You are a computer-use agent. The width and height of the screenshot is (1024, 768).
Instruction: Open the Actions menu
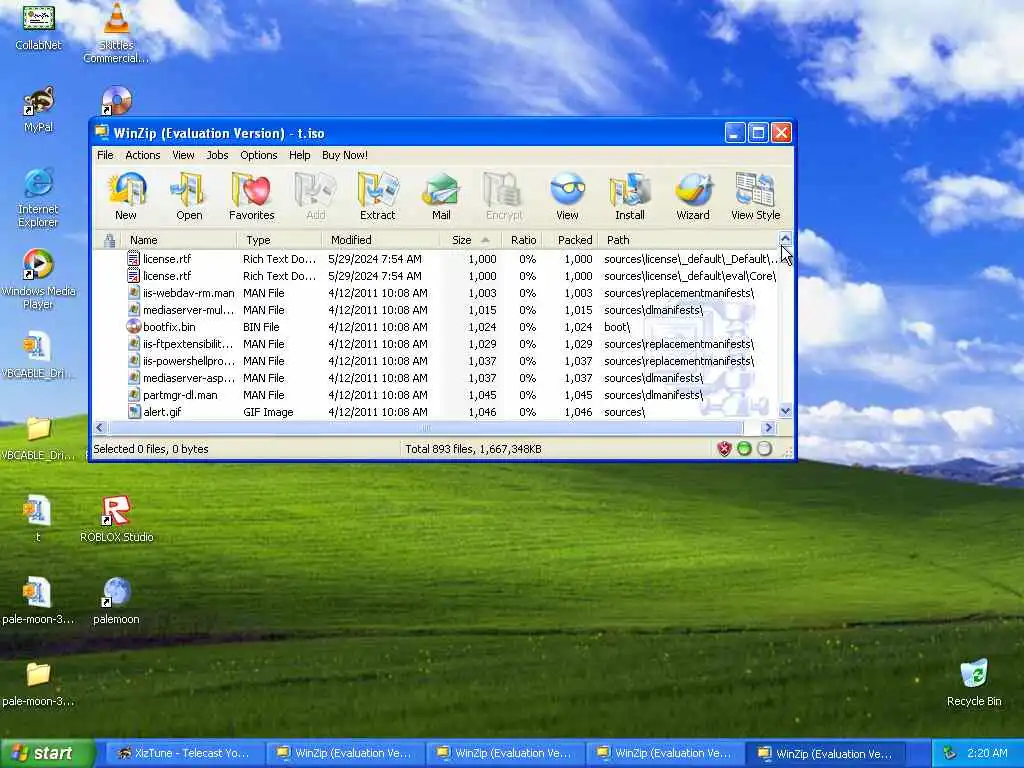tap(142, 155)
